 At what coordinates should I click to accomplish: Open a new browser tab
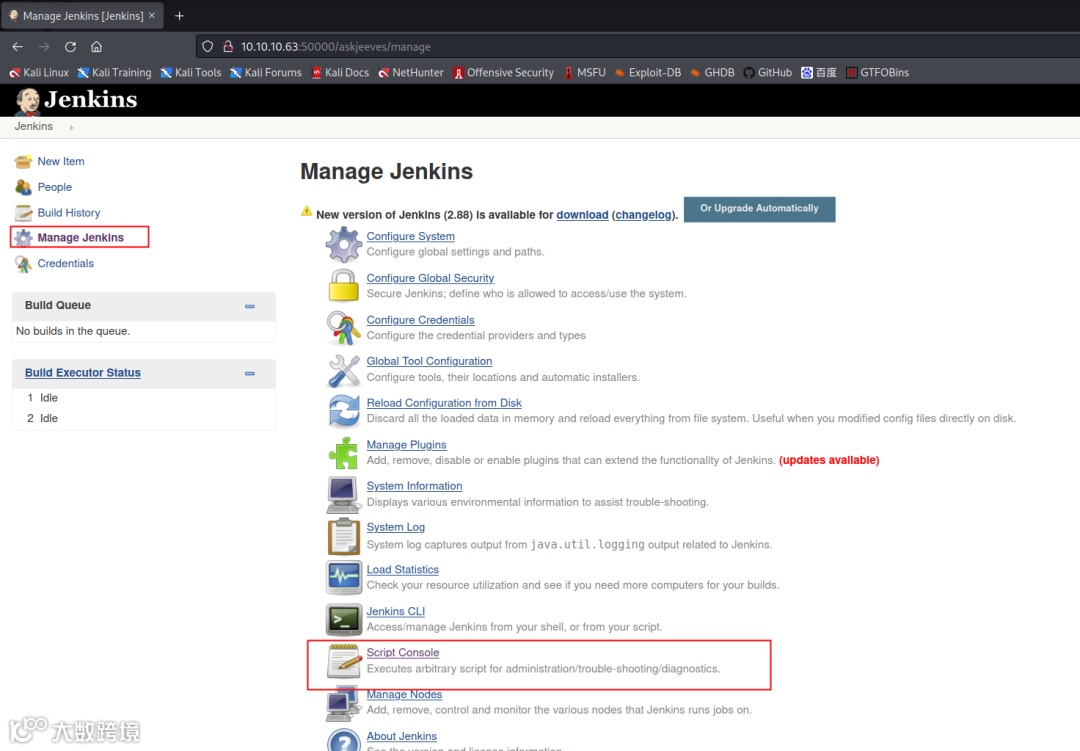click(179, 16)
